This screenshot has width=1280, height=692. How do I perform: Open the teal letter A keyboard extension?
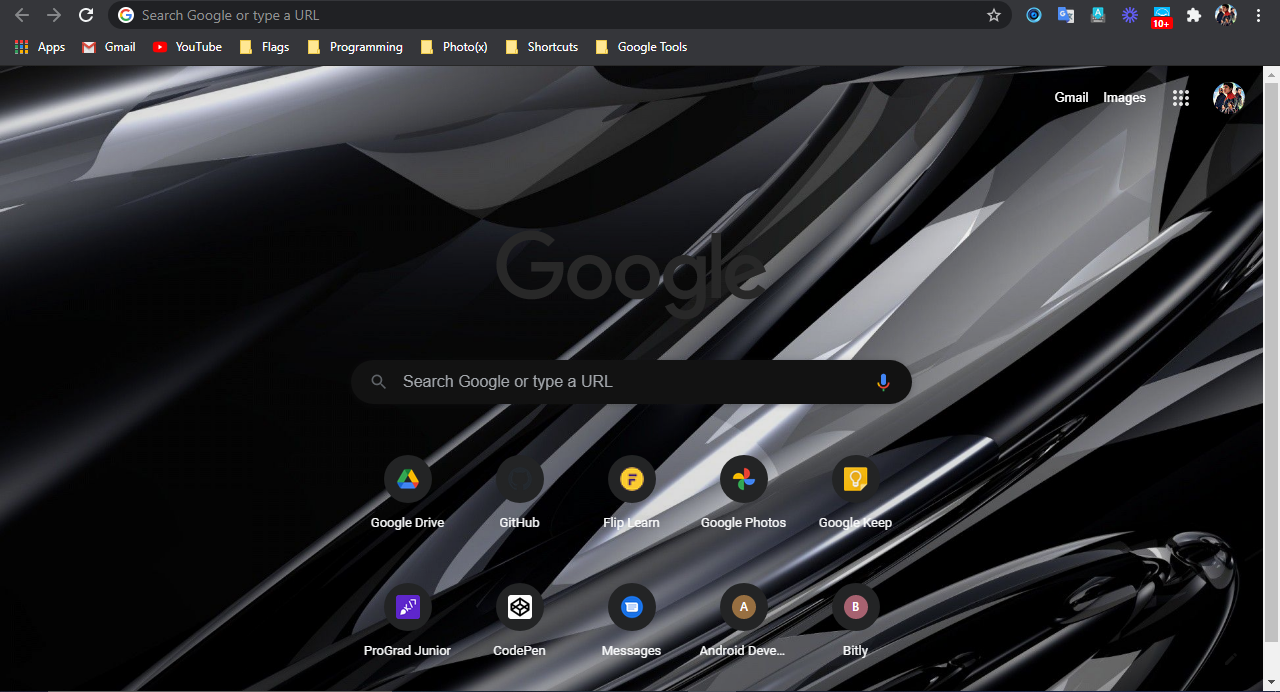click(x=1098, y=15)
